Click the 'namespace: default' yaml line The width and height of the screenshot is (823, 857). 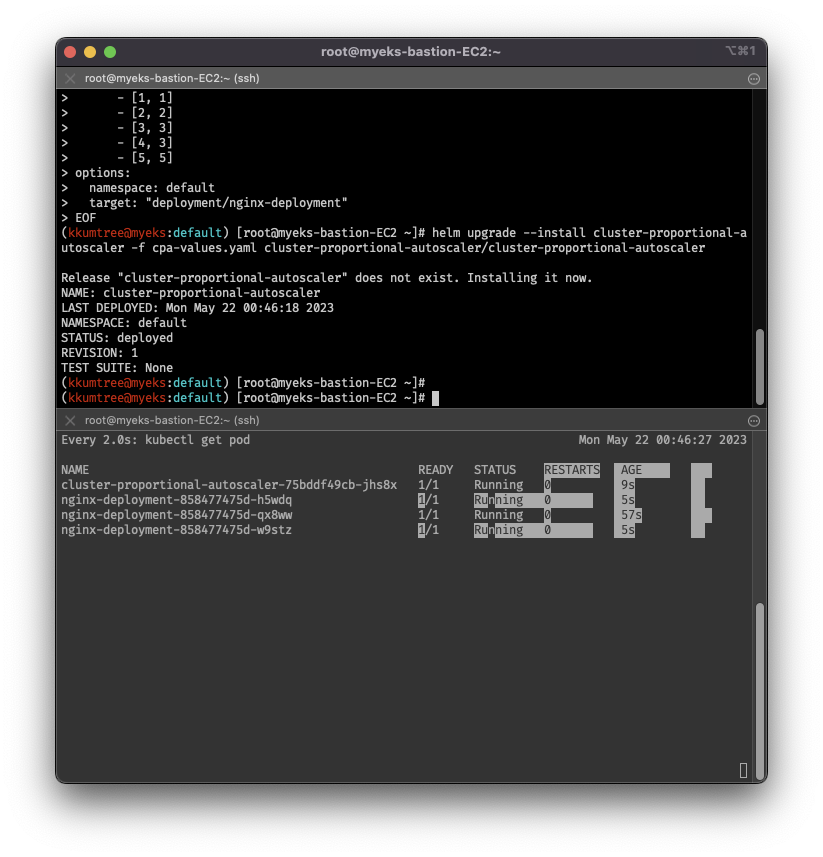(x=152, y=188)
